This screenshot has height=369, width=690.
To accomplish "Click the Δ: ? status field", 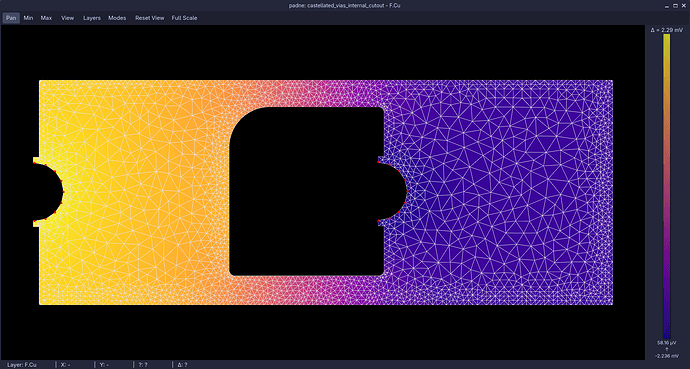I will pos(183,365).
